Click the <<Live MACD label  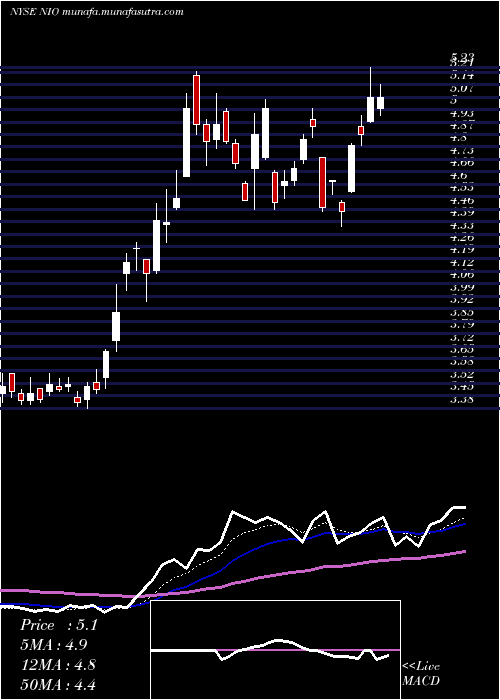click(x=421, y=674)
